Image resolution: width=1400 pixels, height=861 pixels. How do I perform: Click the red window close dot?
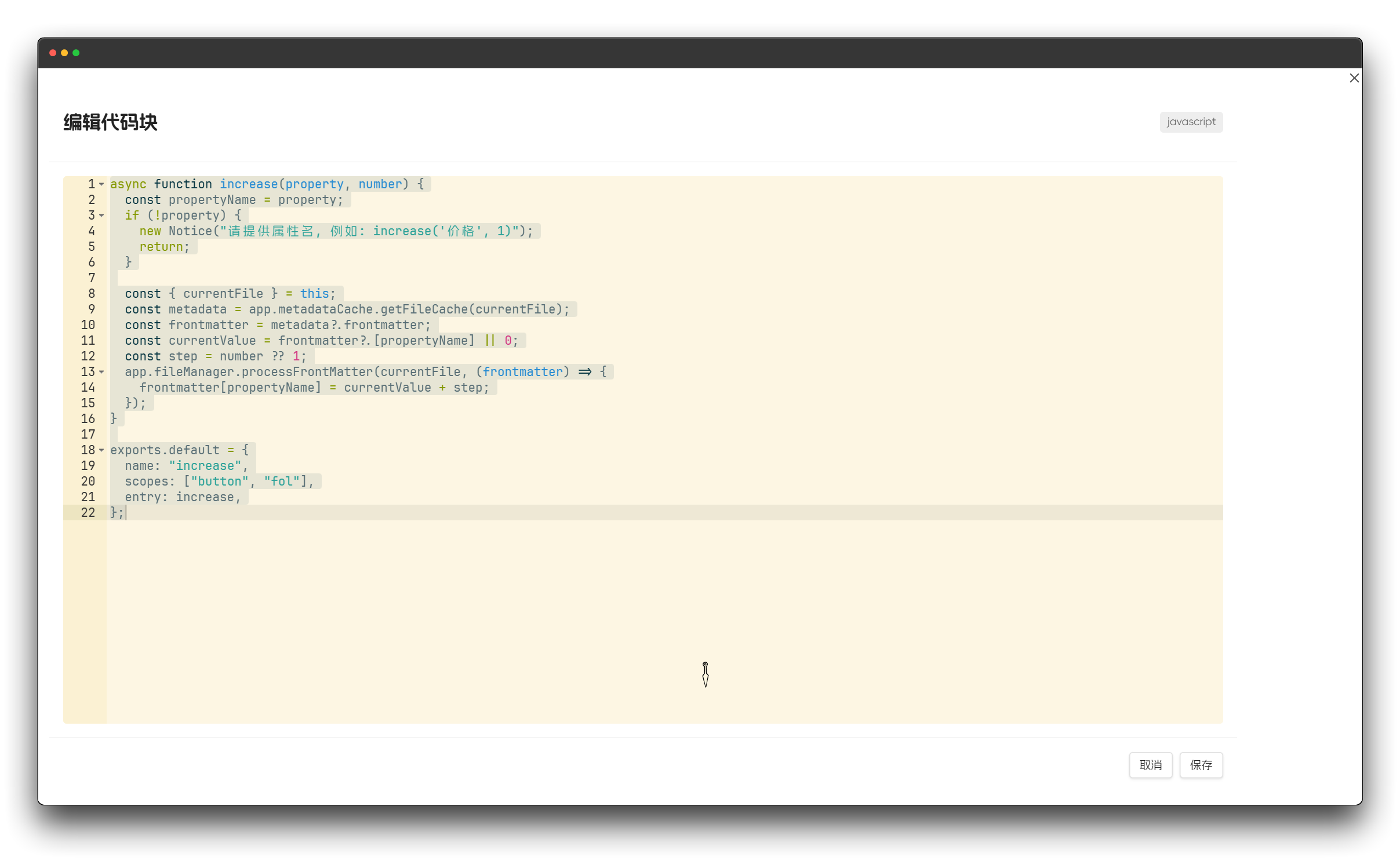tap(53, 53)
